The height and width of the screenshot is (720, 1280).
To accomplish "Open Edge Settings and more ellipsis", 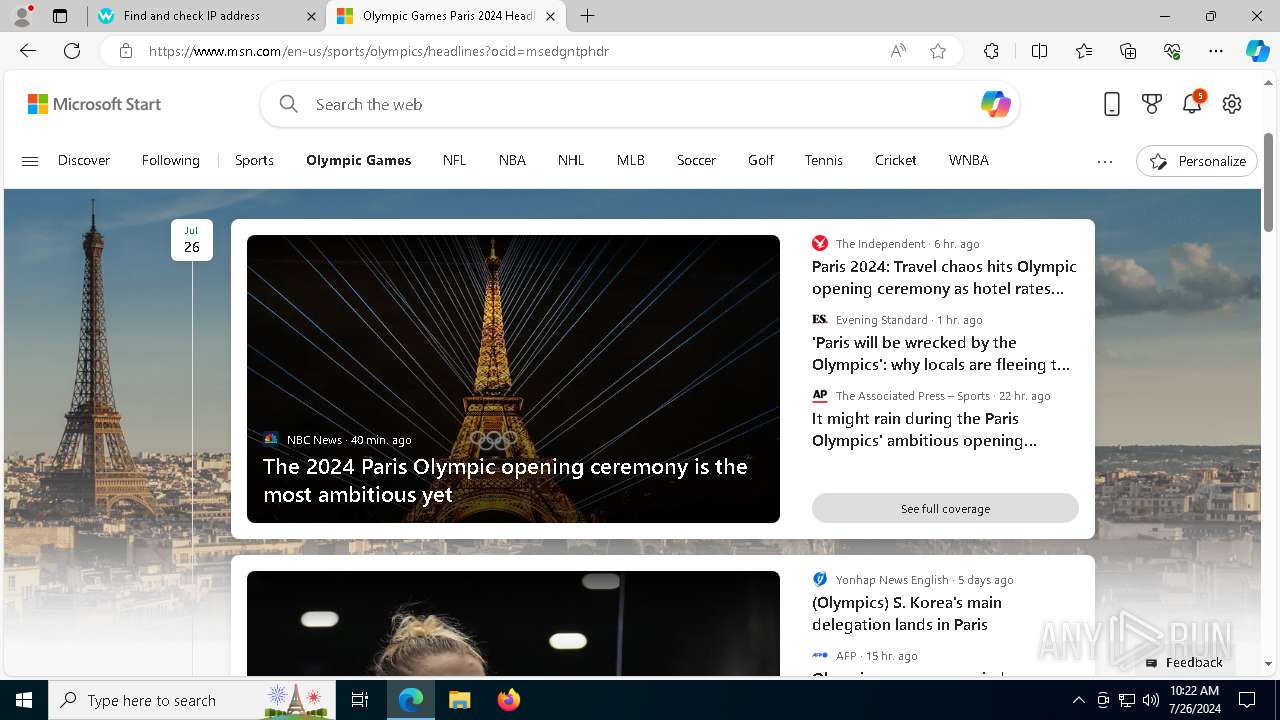I will [x=1216, y=51].
